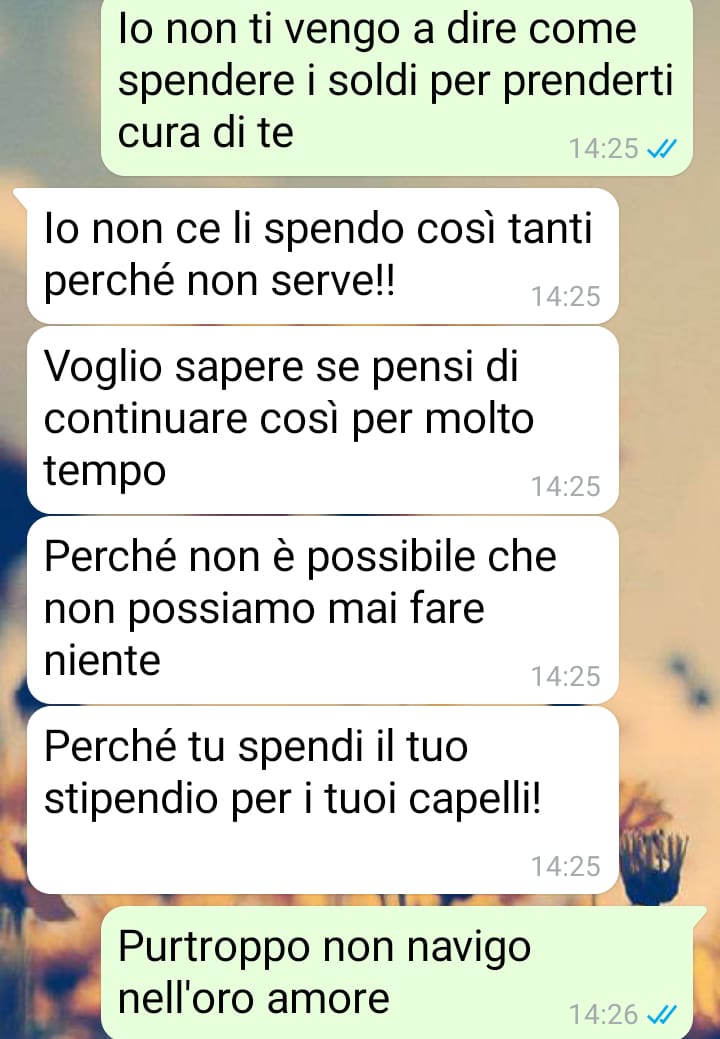720x1039 pixels.
Task: Tap the 14:25 time under 'perché non serve!!'
Action: point(566,296)
